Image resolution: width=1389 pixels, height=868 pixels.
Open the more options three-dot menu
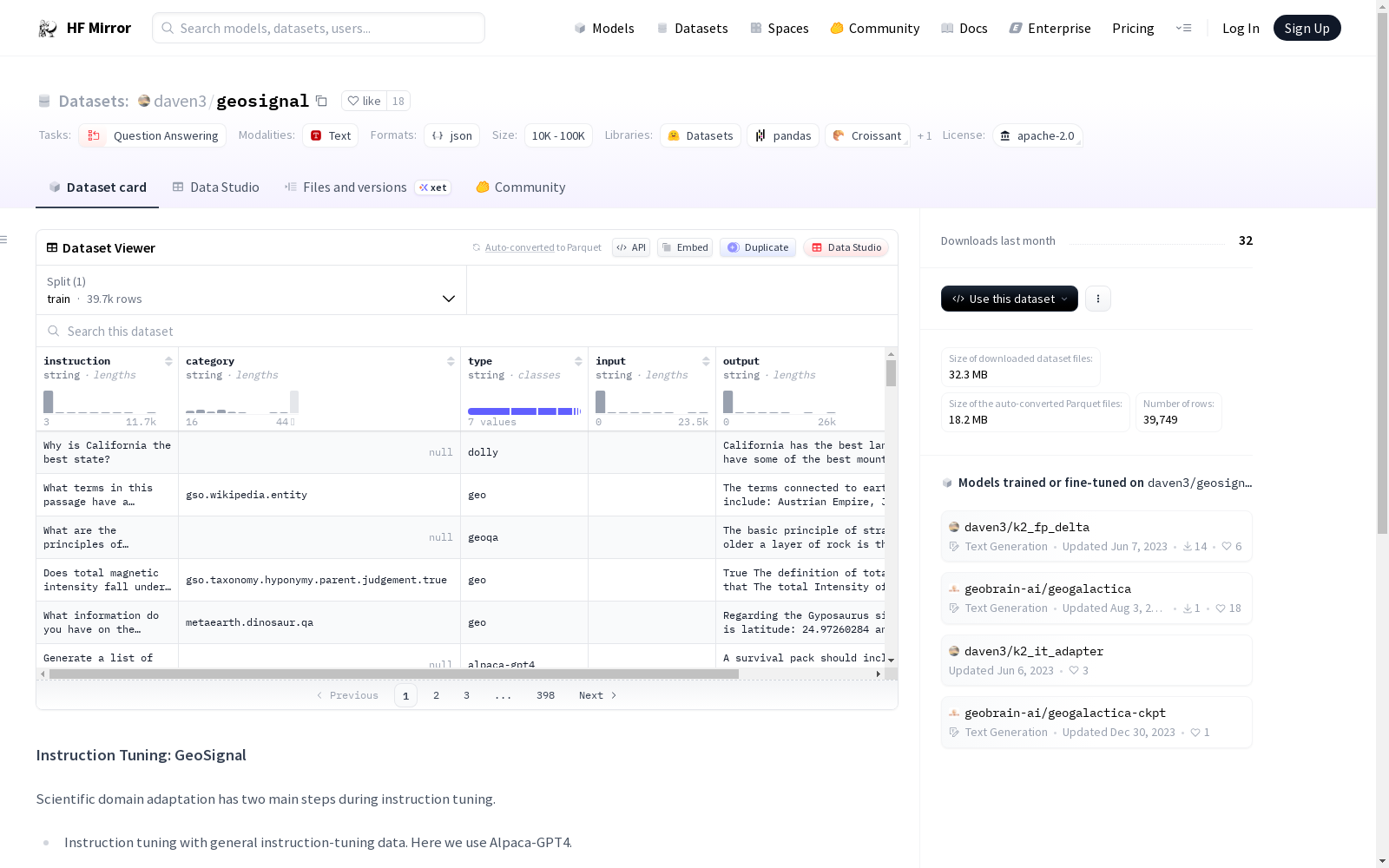pos(1097,299)
